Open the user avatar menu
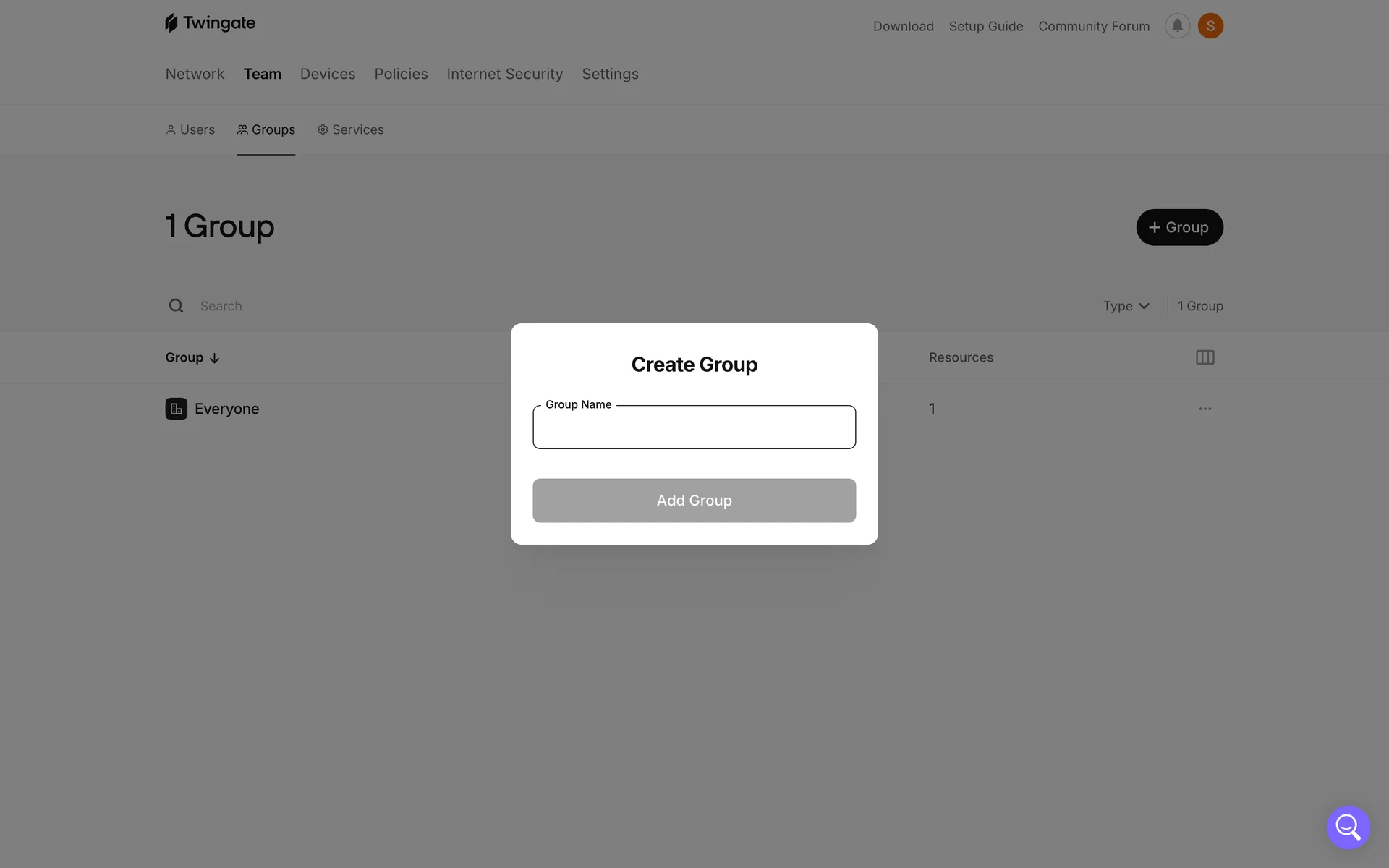The image size is (1389, 868). click(x=1210, y=26)
